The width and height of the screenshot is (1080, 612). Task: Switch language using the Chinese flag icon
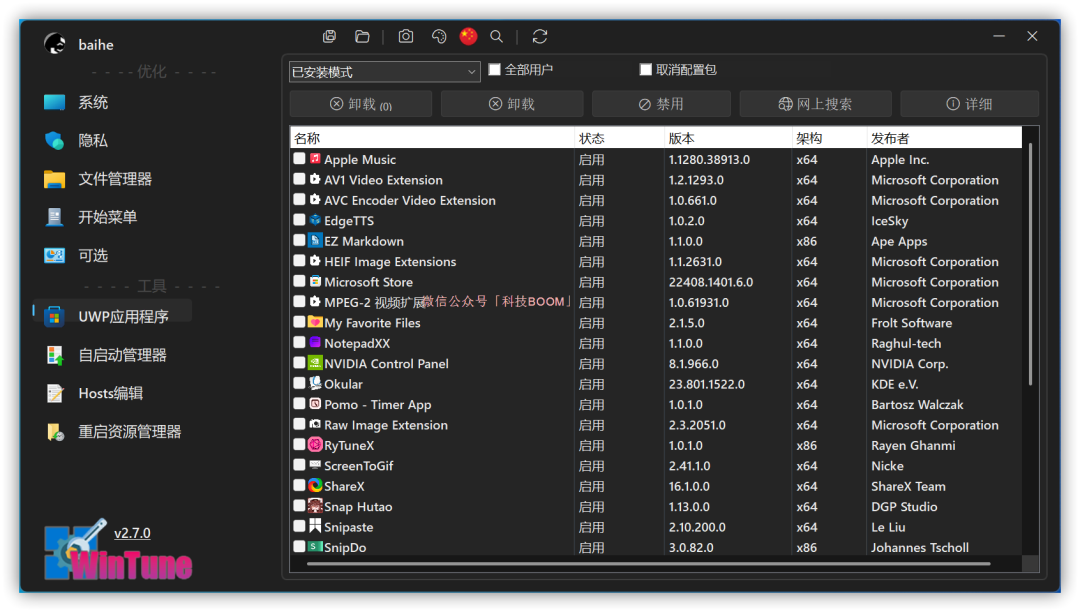click(x=468, y=36)
